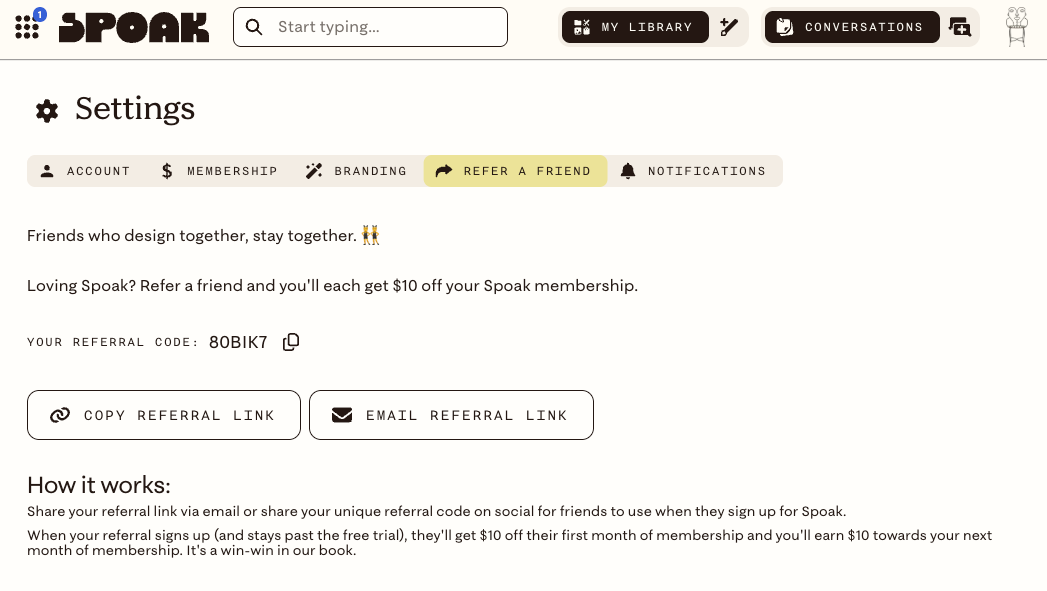Open the Branding tab
The image size is (1047, 591).
point(356,171)
